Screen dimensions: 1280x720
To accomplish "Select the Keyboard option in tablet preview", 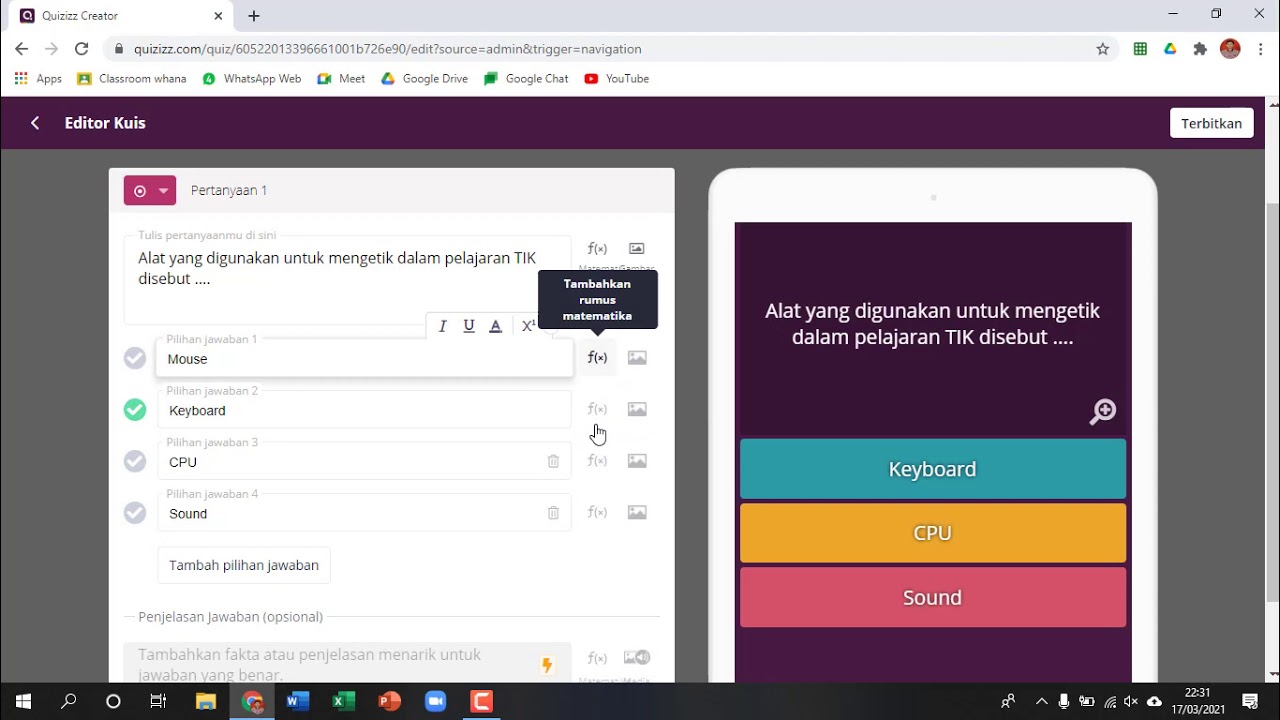I will (x=933, y=469).
